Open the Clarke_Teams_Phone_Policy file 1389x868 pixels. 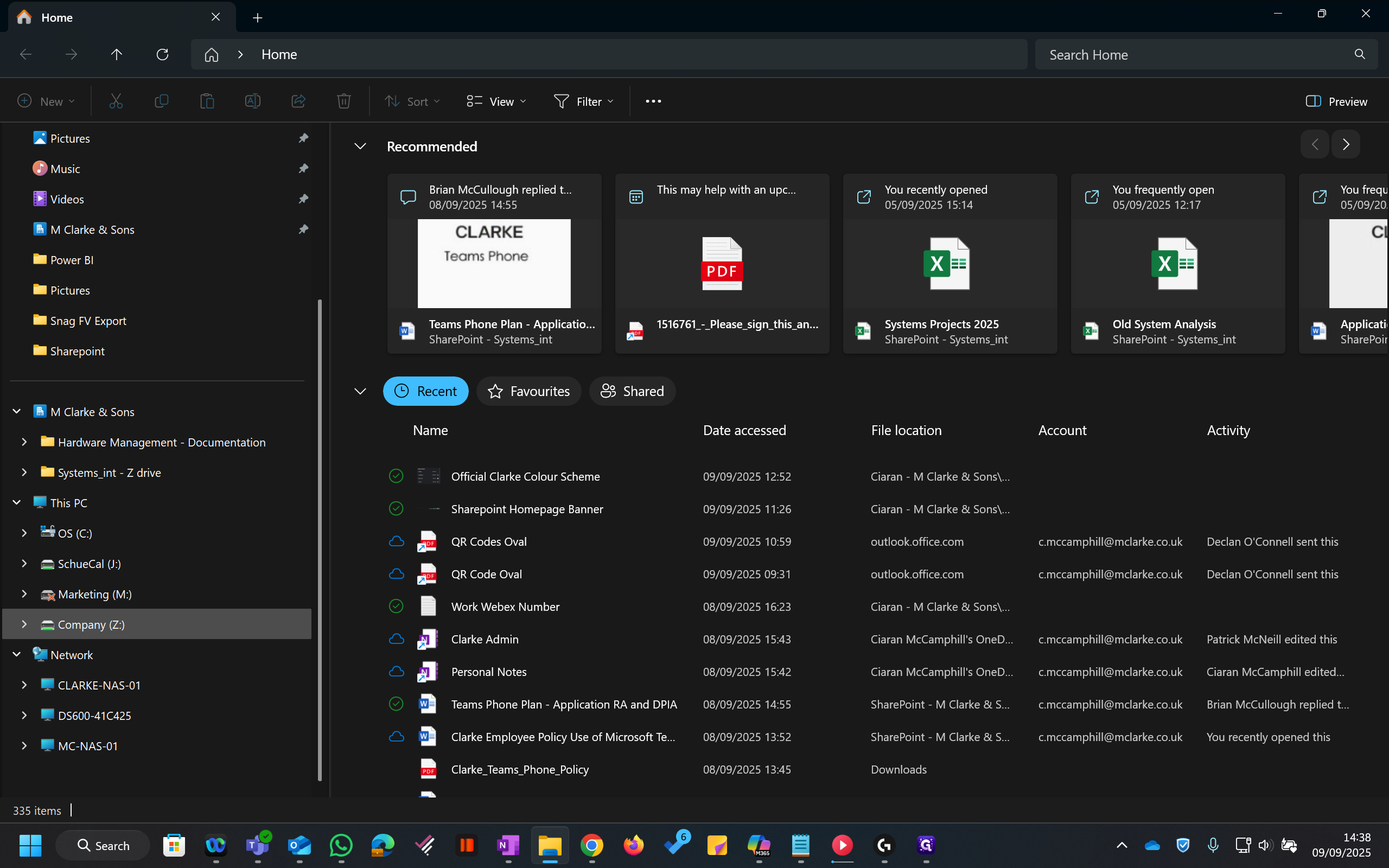(x=519, y=769)
